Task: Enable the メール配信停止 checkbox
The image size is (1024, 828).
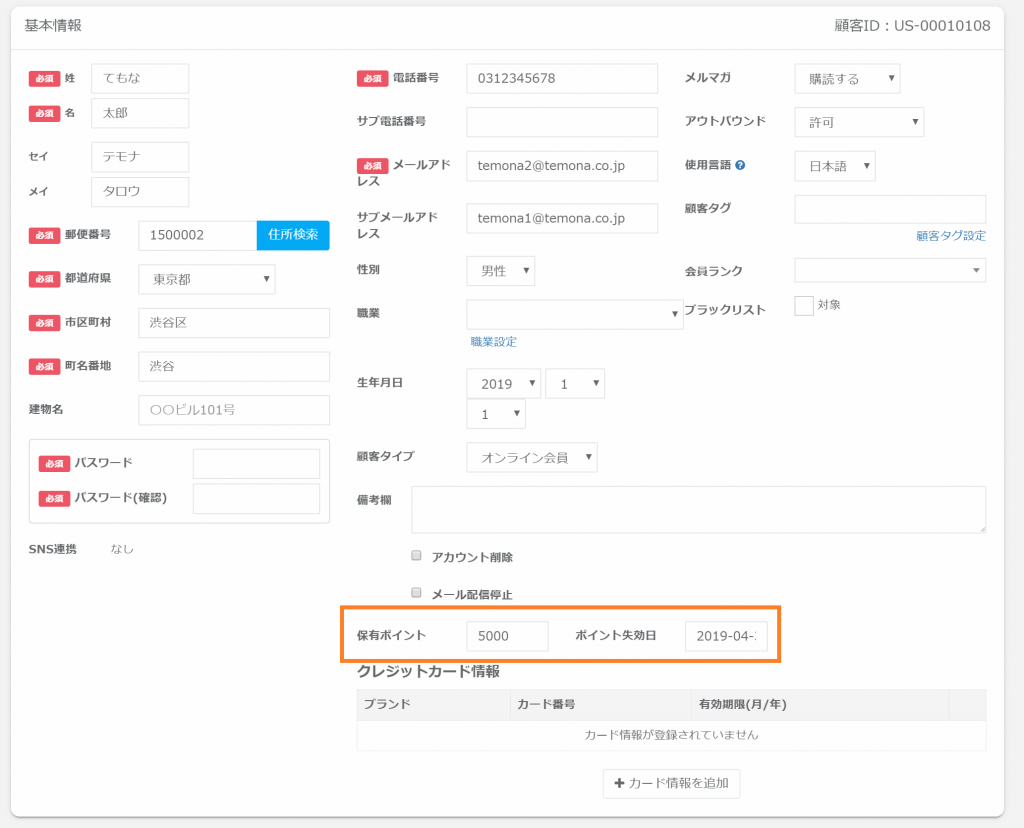Action: click(x=417, y=593)
